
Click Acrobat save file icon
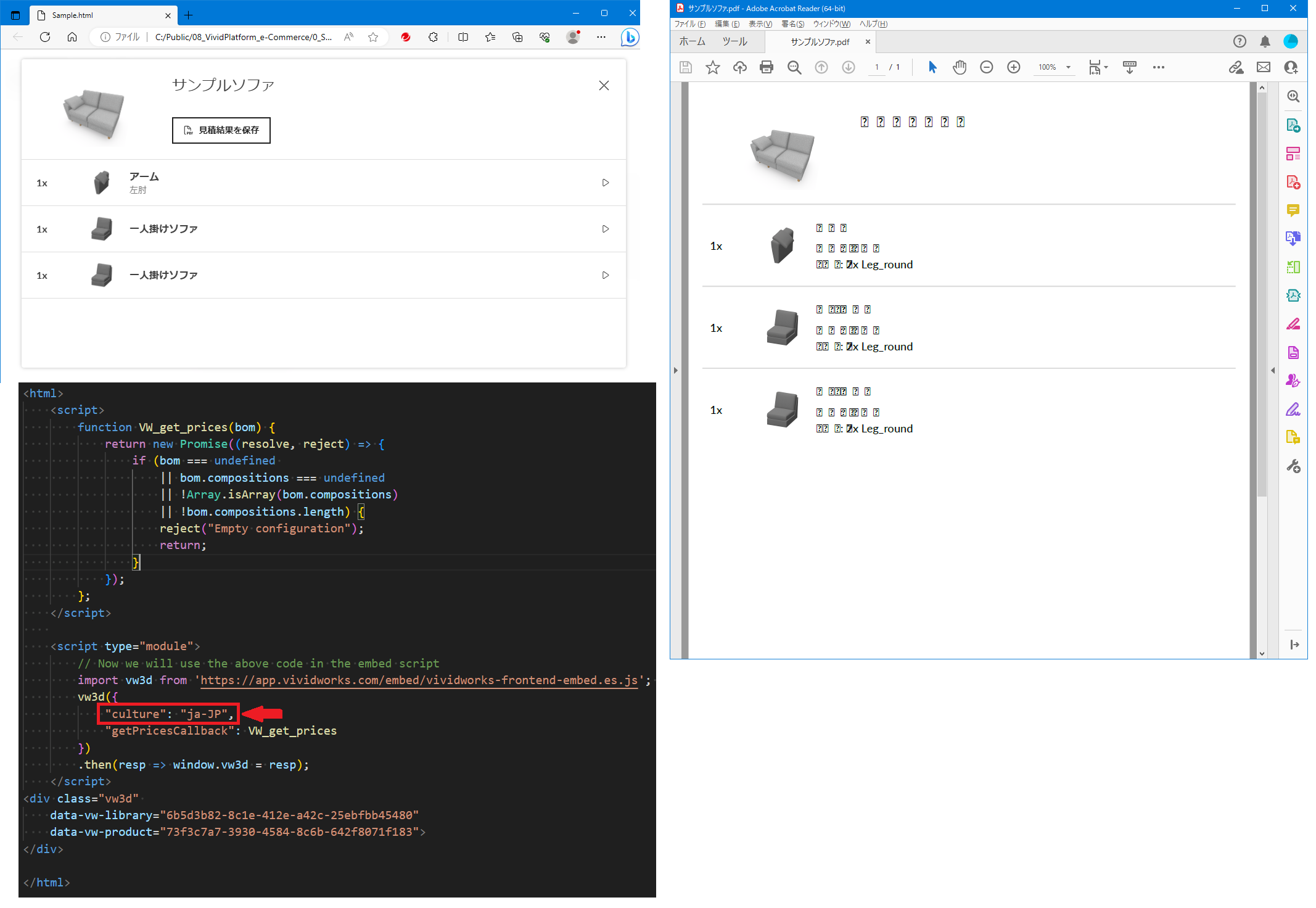point(685,67)
